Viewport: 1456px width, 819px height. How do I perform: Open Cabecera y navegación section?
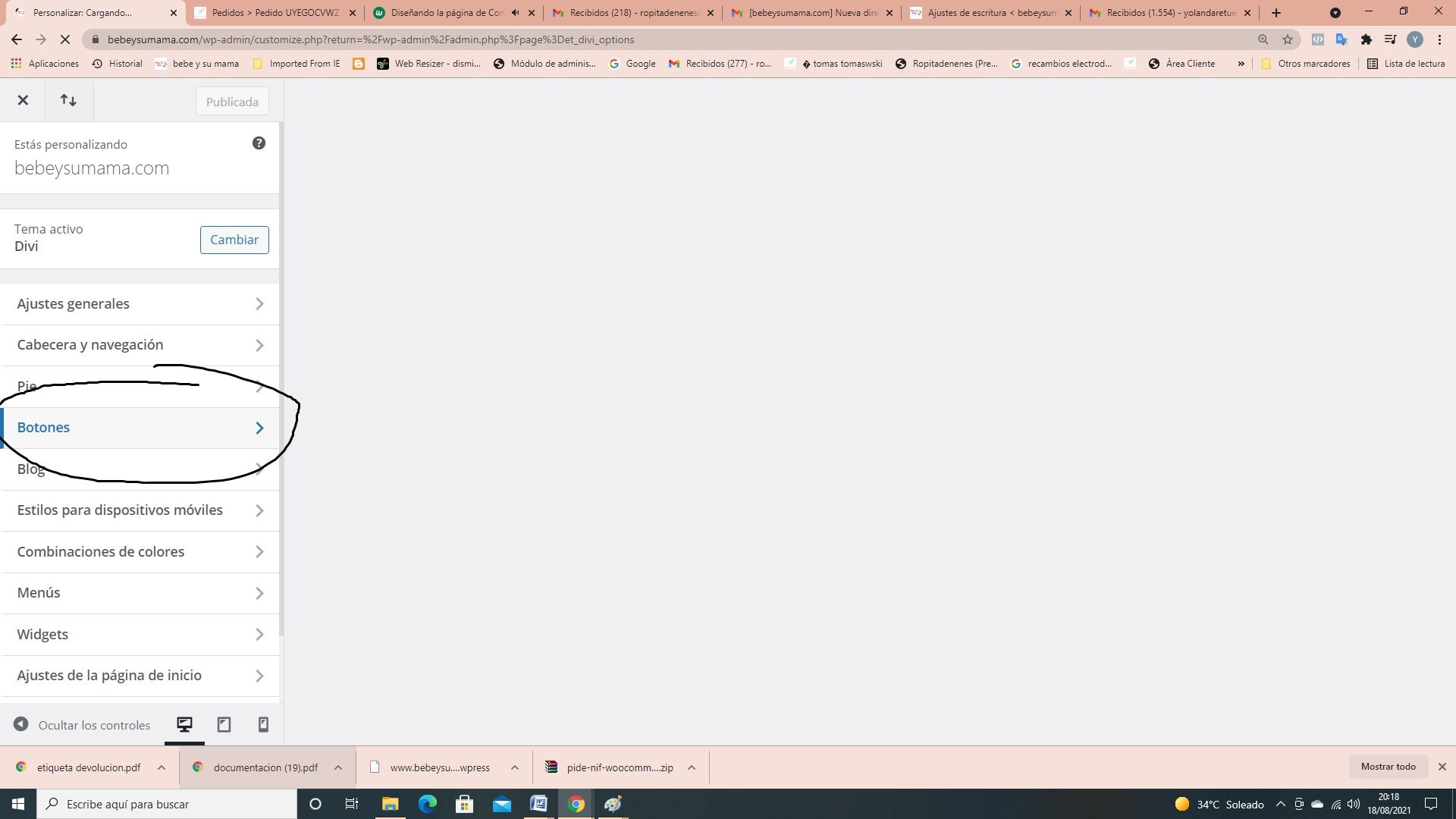(x=140, y=345)
